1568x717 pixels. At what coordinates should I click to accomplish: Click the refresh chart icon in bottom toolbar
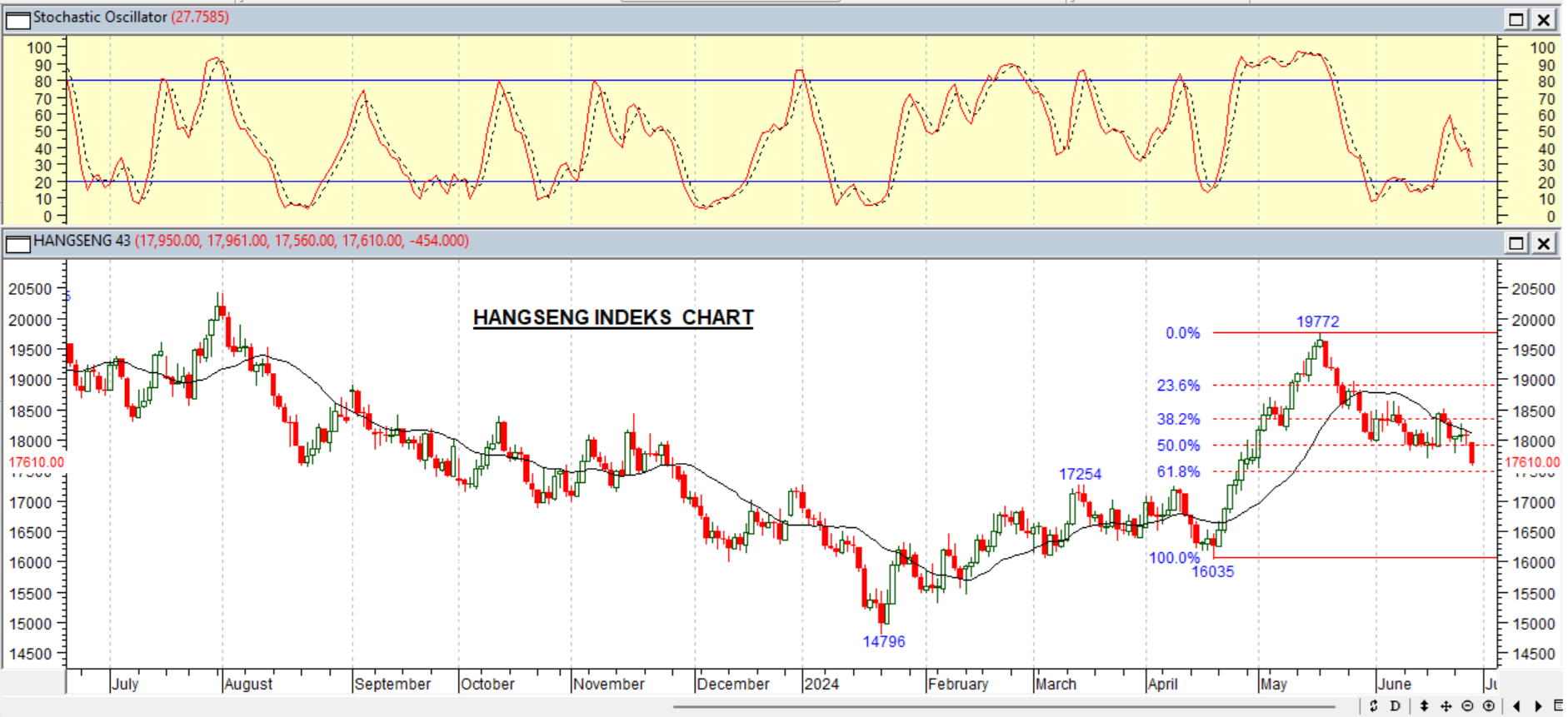tap(1374, 706)
